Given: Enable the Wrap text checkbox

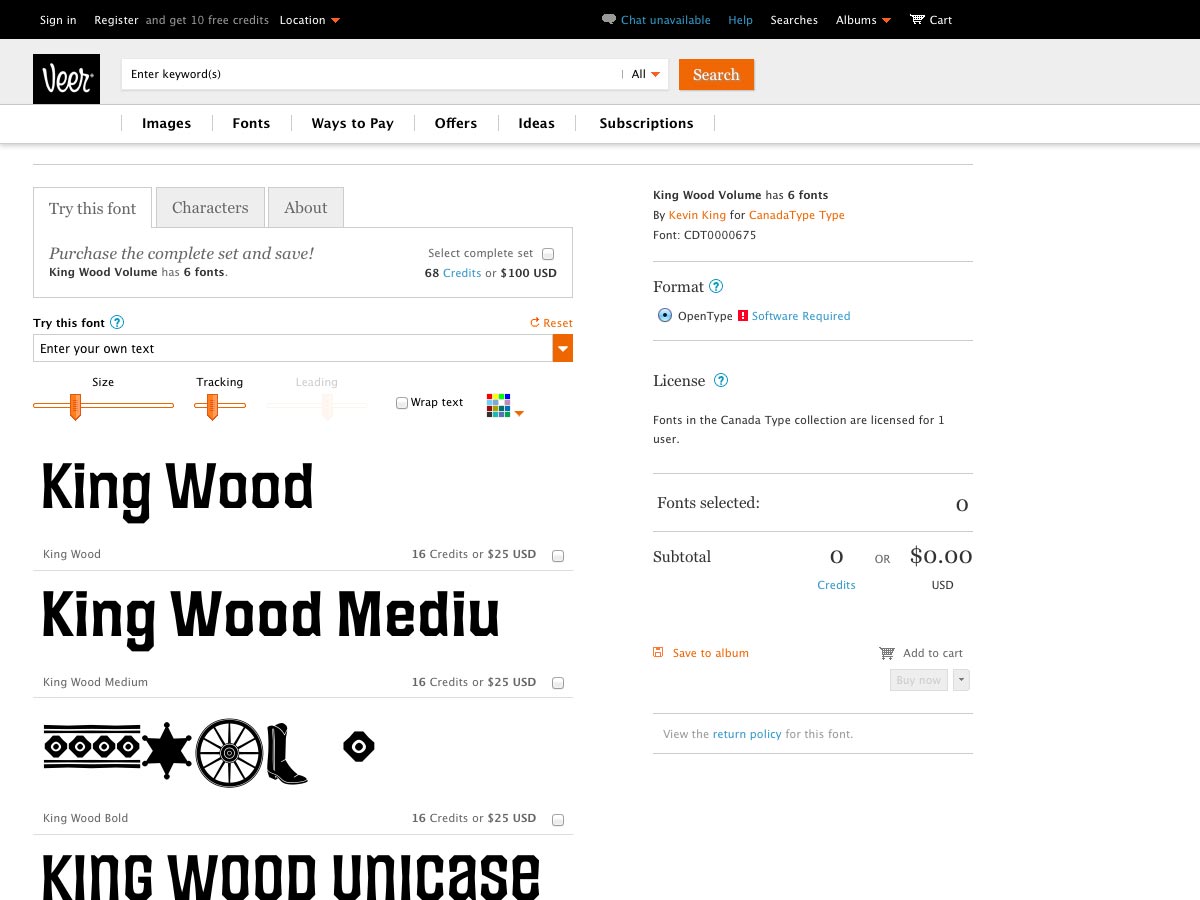Looking at the screenshot, I should point(402,403).
